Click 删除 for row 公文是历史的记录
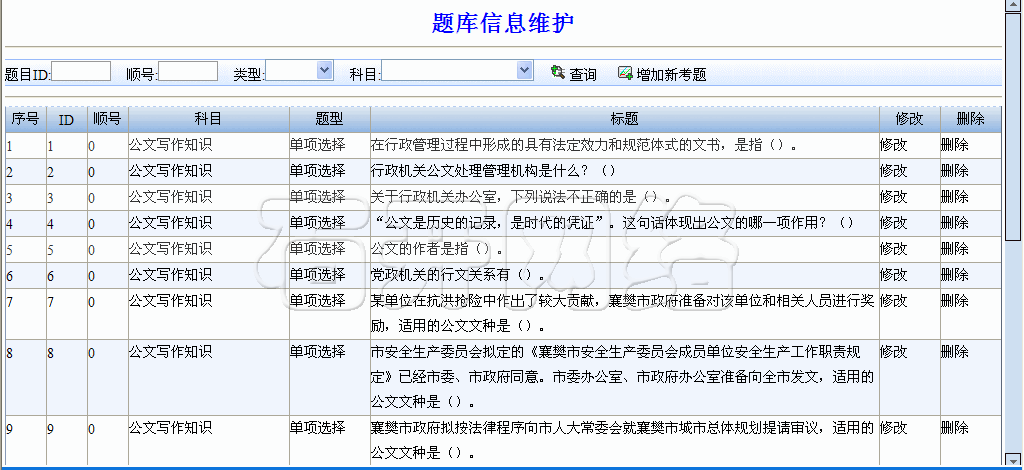 pyautogui.click(x=954, y=223)
